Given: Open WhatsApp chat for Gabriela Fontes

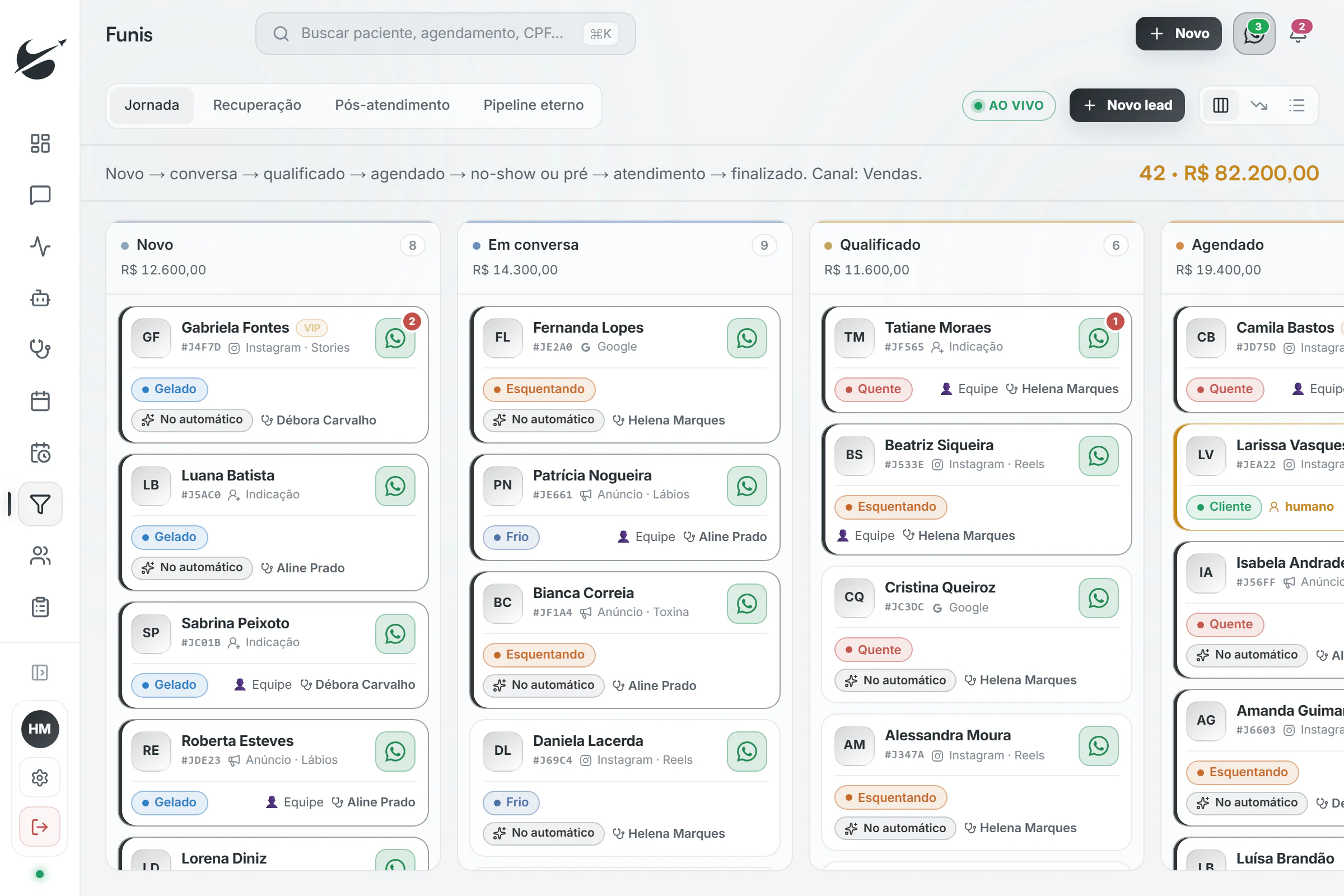Looking at the screenshot, I should [395, 338].
